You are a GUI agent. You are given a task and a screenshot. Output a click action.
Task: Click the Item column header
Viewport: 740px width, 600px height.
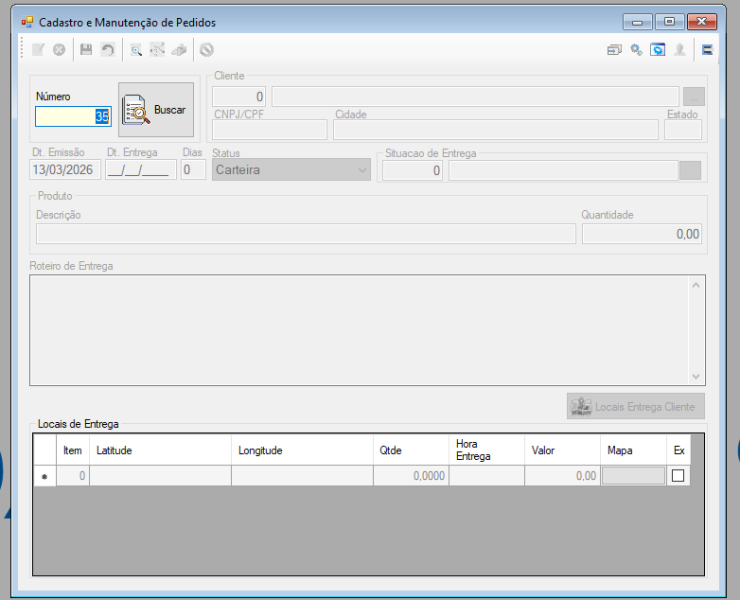(73, 450)
